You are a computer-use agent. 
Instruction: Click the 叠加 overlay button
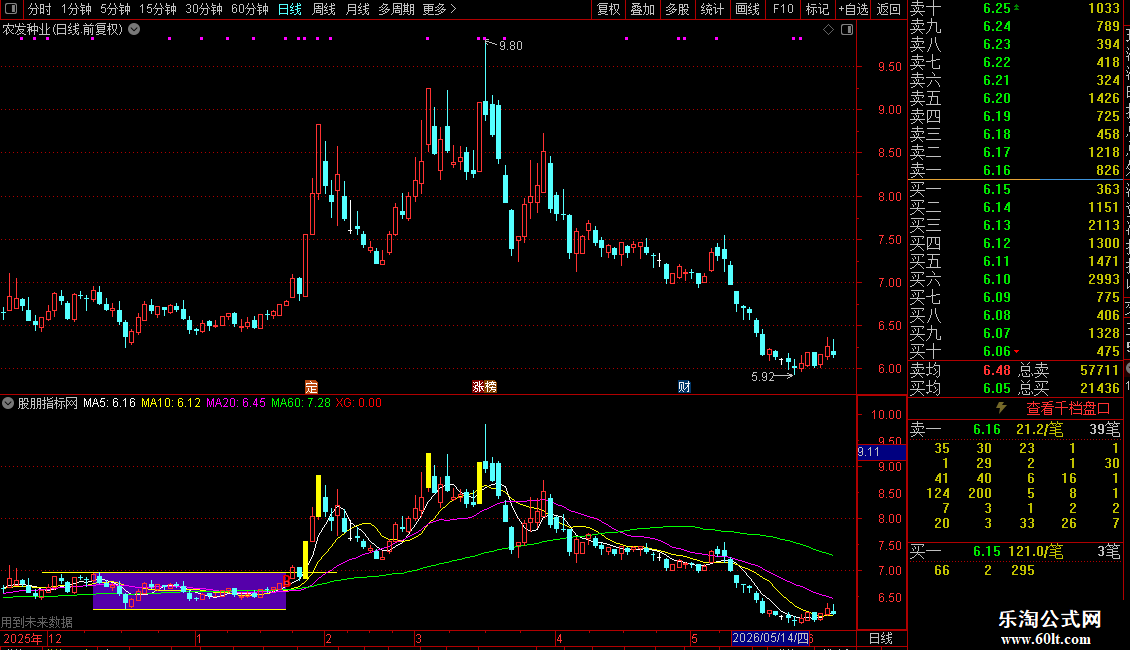tap(642, 9)
